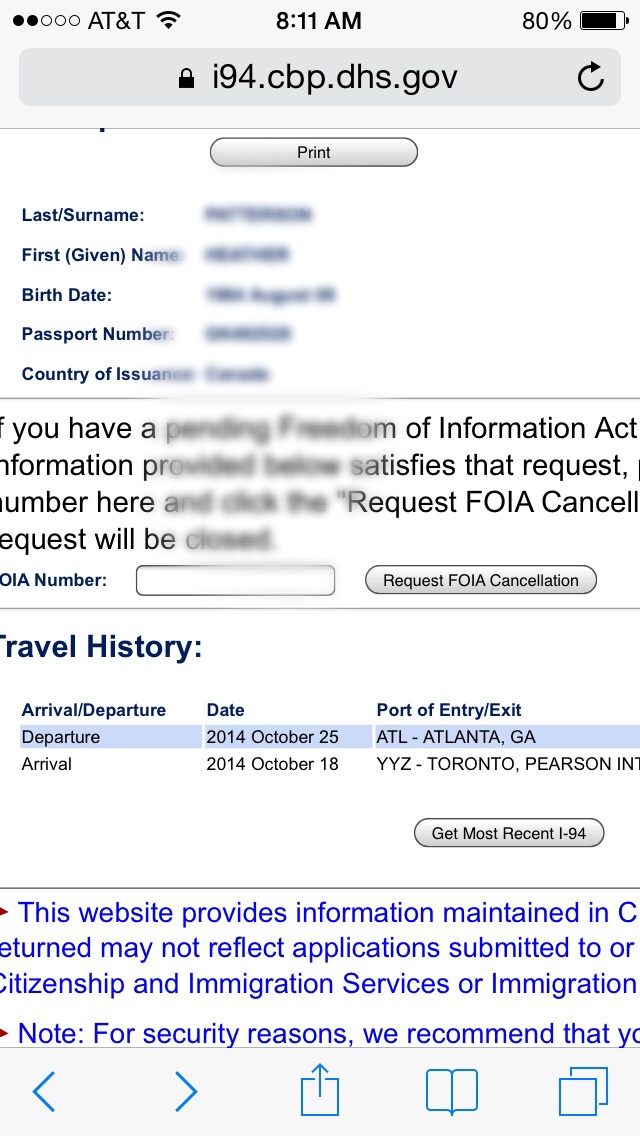Tap the padlock icon in the address bar

coord(186,78)
